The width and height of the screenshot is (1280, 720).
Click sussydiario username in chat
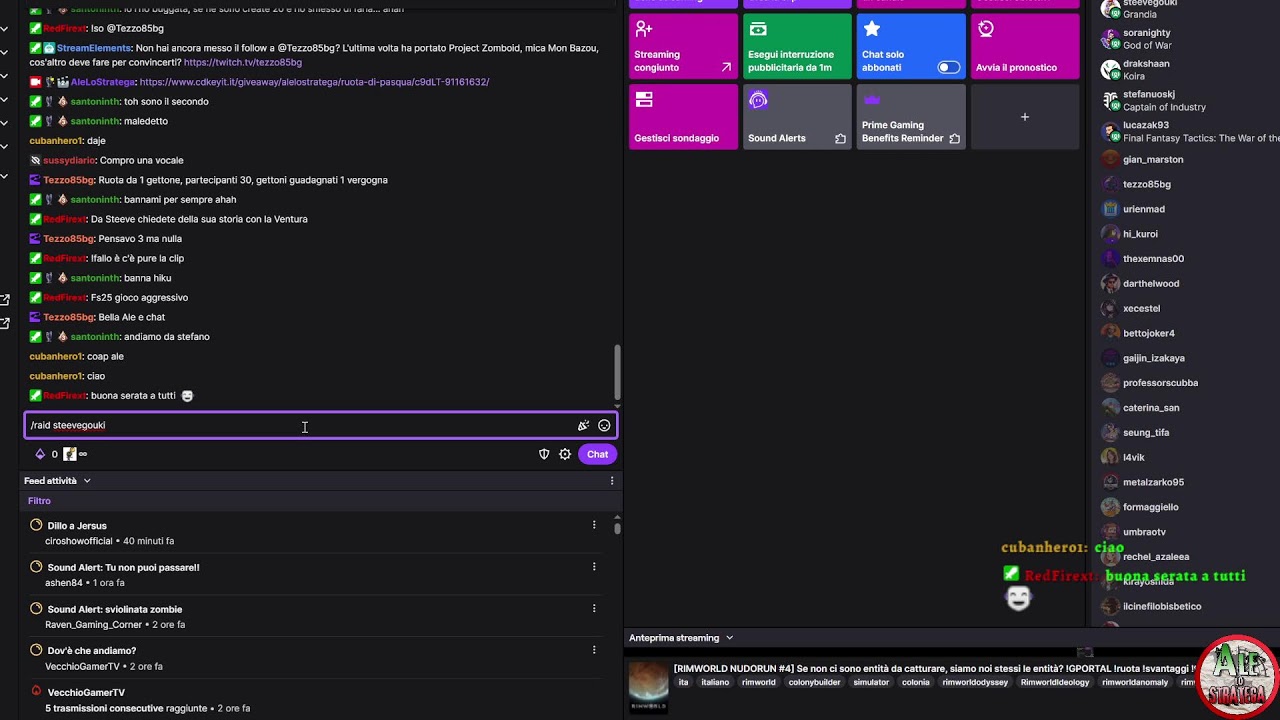pos(69,160)
